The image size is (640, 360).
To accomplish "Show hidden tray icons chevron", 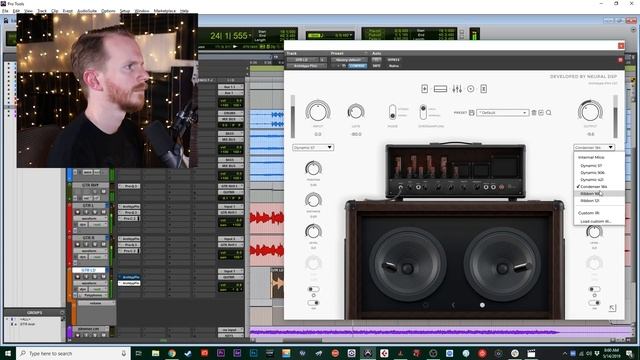I will pos(565,353).
